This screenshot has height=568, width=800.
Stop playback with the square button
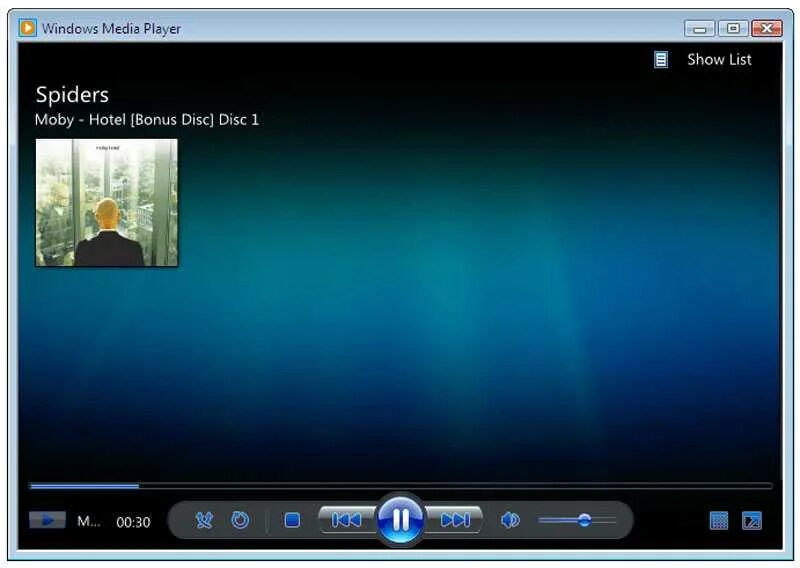point(292,520)
